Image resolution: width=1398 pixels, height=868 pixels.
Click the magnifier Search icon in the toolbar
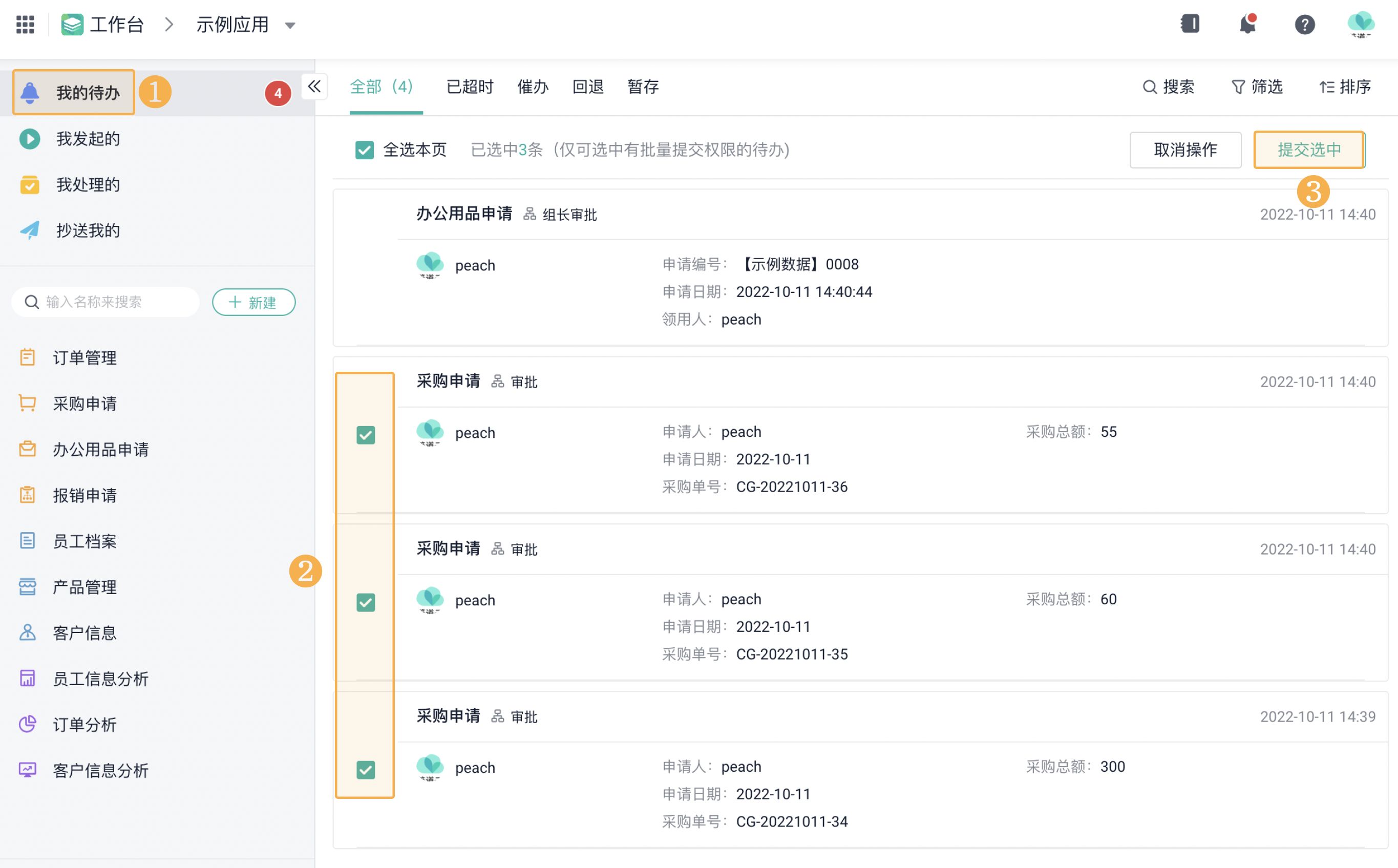1149,87
